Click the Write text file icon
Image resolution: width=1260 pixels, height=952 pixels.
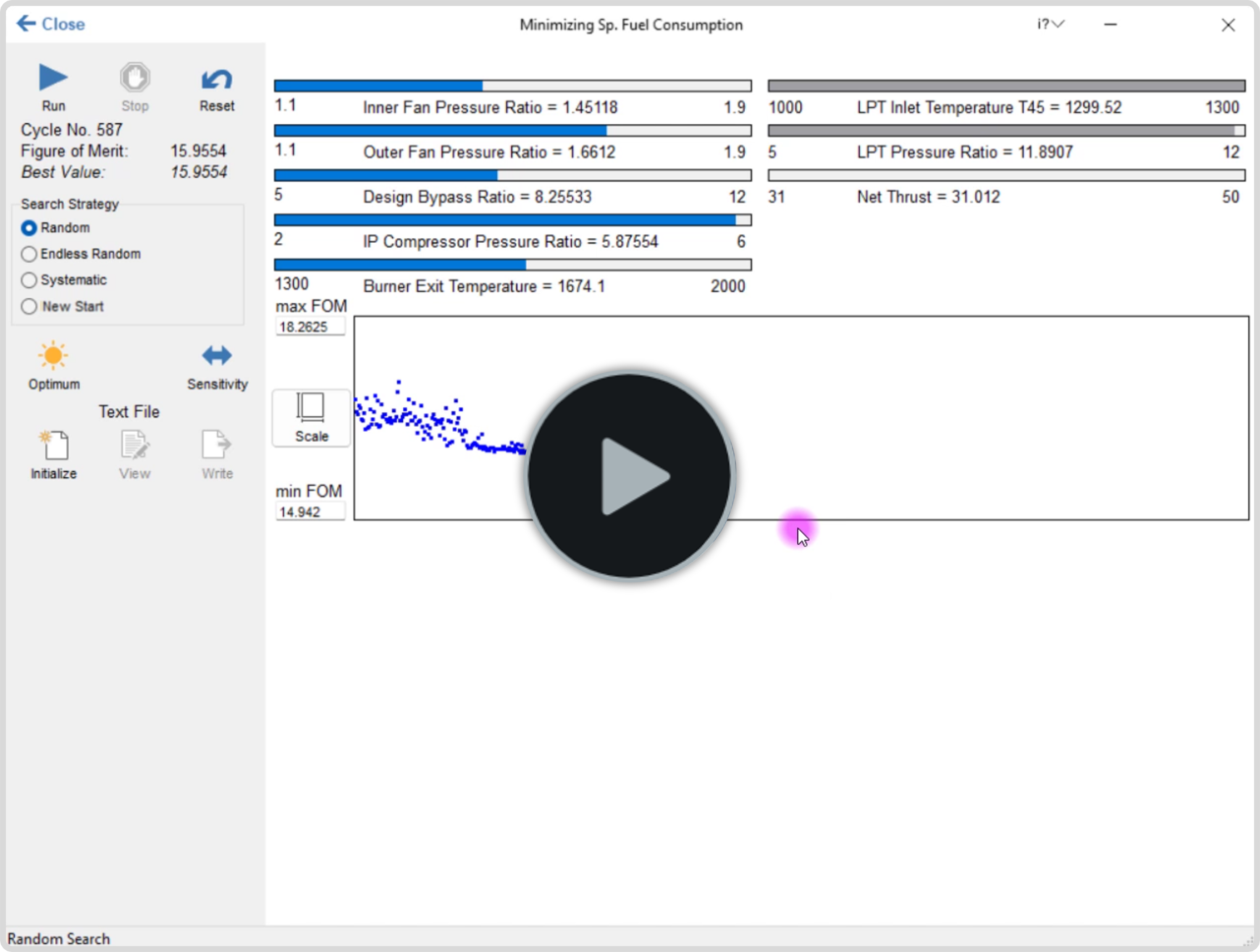click(216, 445)
